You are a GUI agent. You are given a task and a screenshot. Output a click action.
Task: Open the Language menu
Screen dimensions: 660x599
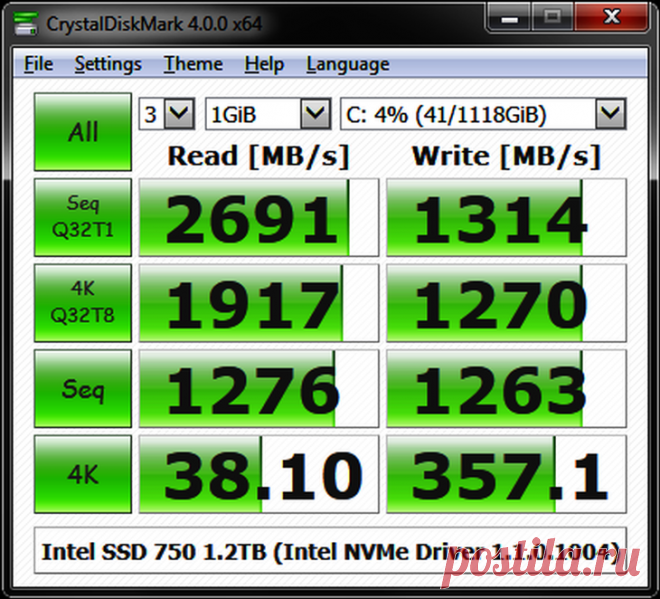(348, 64)
